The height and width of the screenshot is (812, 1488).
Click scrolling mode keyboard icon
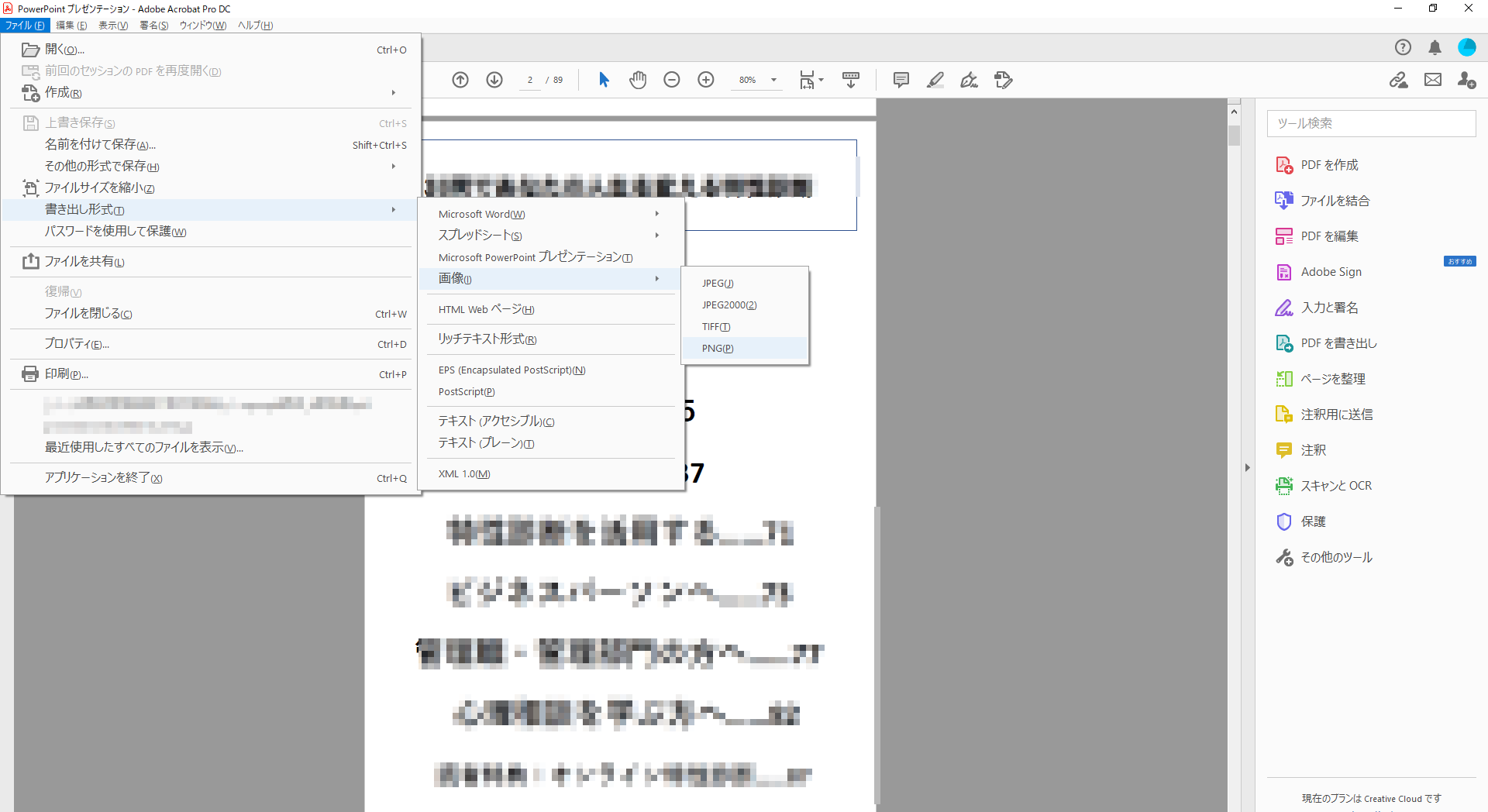point(851,80)
